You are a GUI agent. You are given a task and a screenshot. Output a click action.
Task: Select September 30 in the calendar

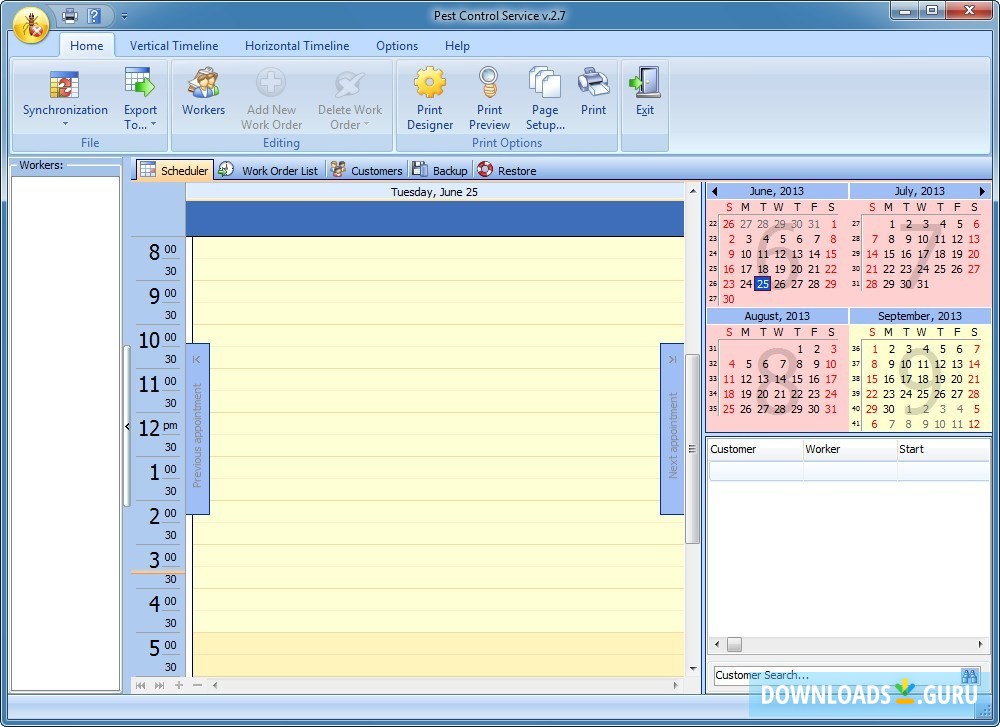[x=888, y=409]
